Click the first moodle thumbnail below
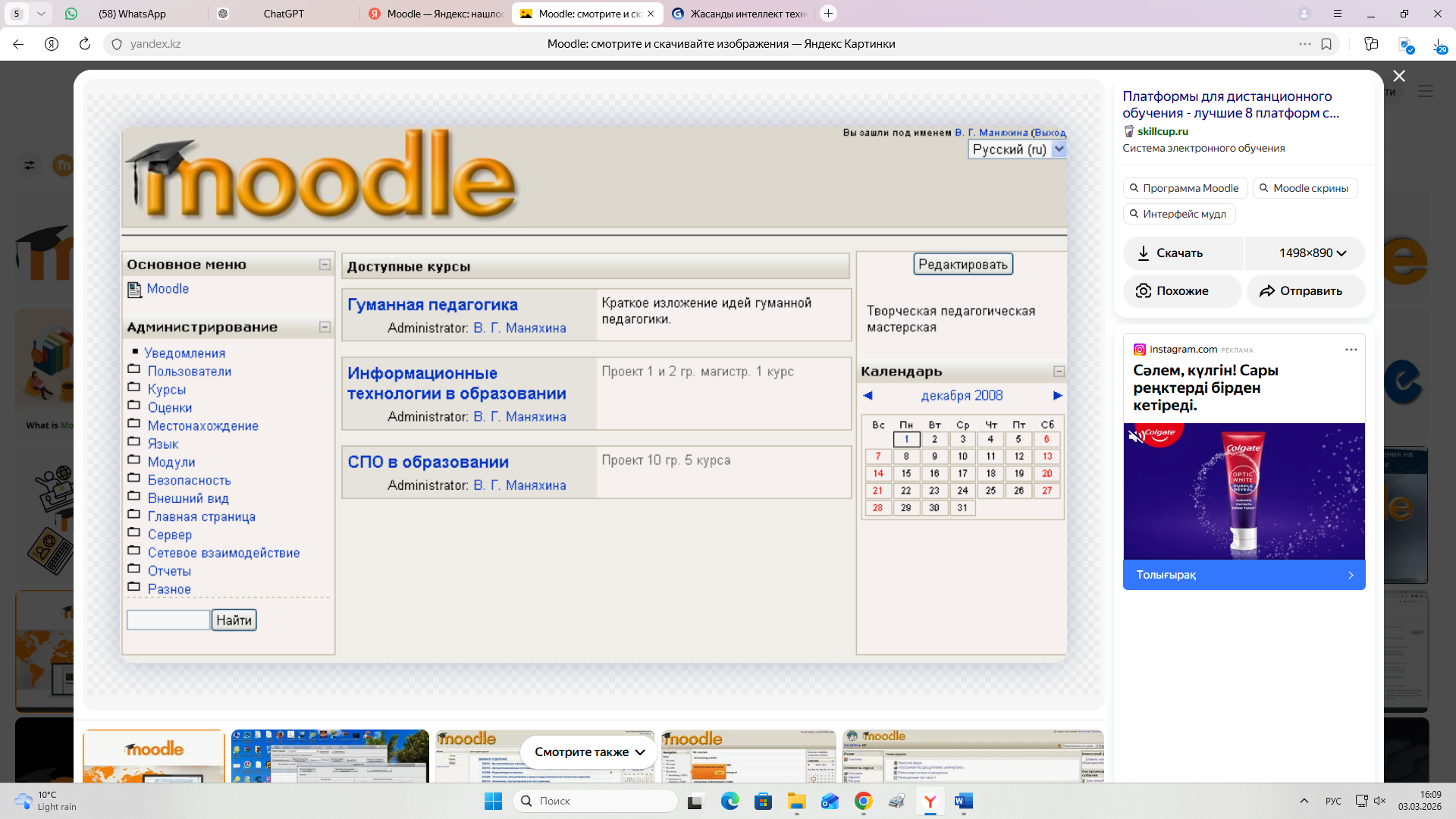Image resolution: width=1456 pixels, height=819 pixels. pyautogui.click(x=154, y=755)
